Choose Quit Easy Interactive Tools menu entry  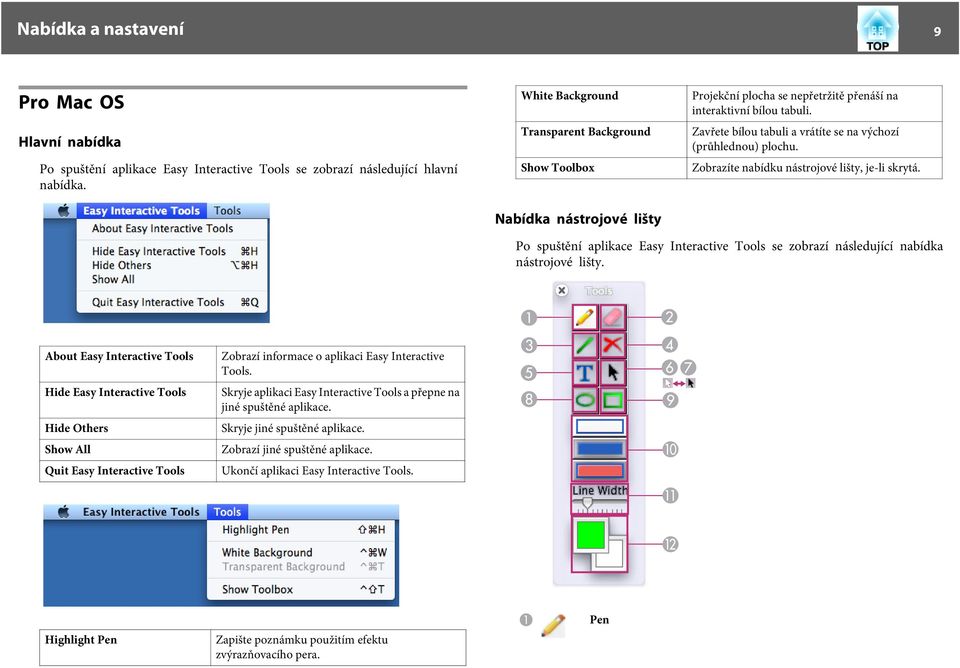point(173,302)
